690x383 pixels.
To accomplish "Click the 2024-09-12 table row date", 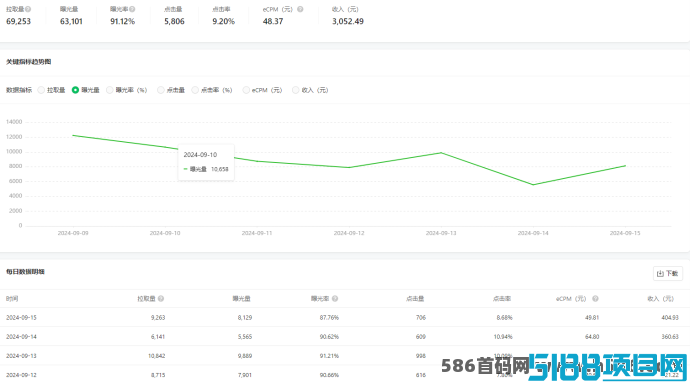I will (21, 375).
